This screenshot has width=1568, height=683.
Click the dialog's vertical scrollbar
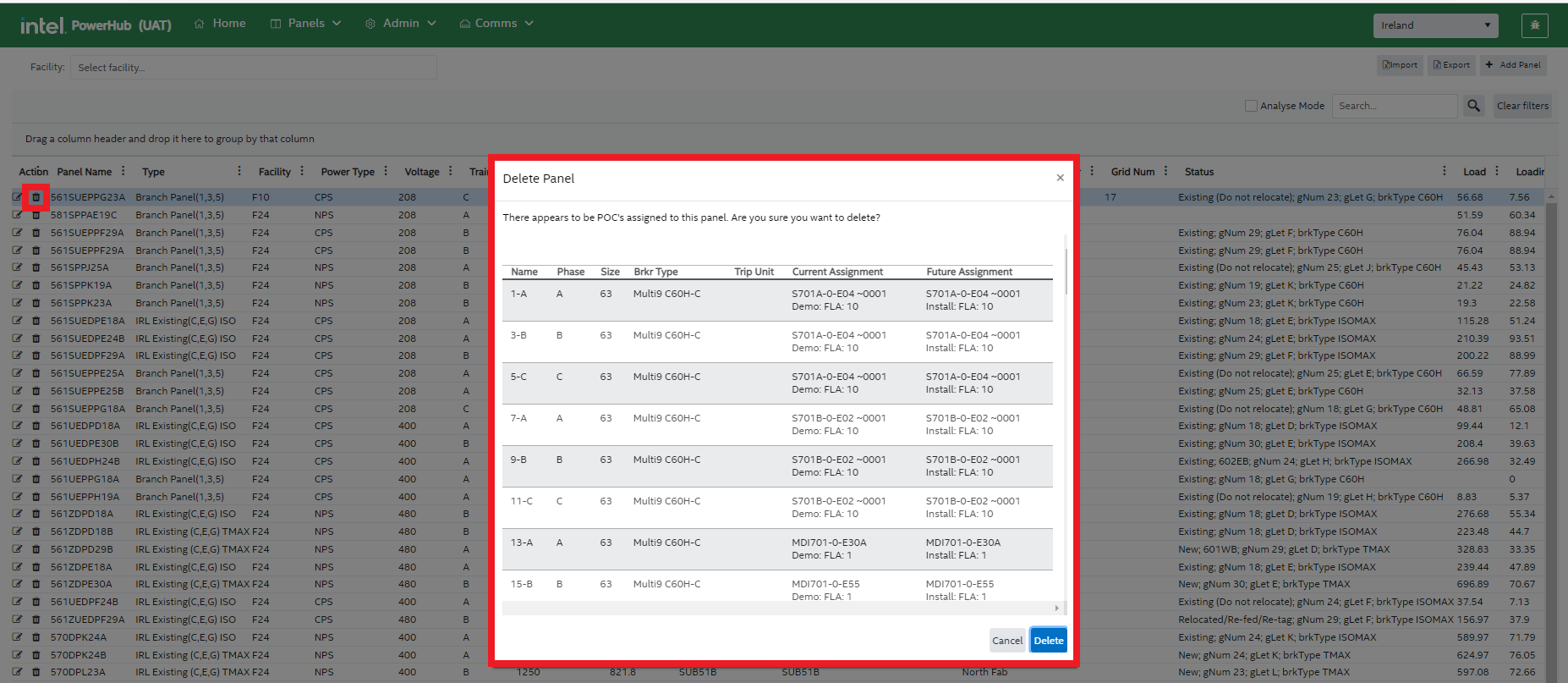[1066, 271]
